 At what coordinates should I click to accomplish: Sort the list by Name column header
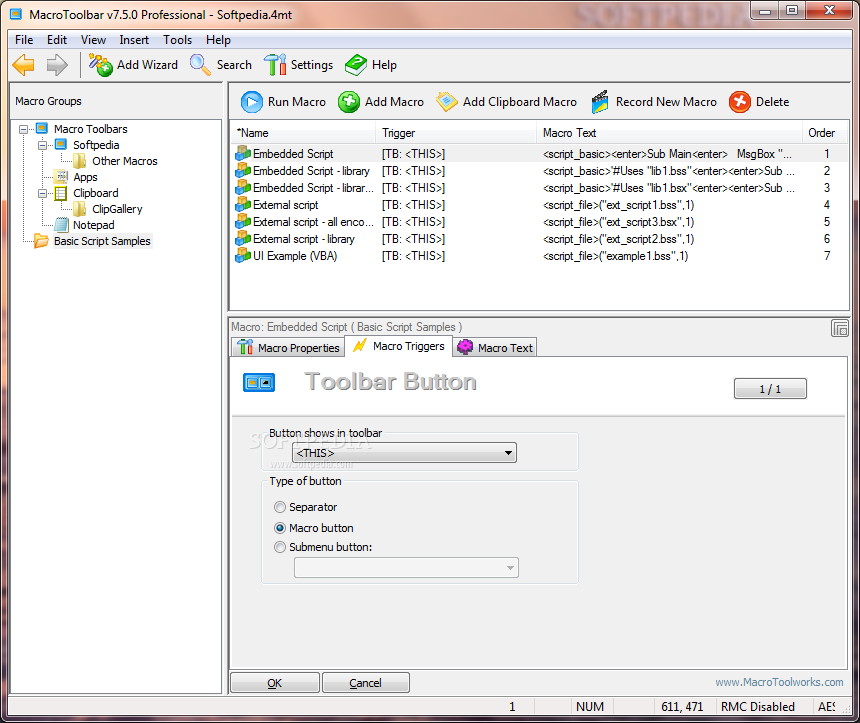pyautogui.click(x=303, y=133)
